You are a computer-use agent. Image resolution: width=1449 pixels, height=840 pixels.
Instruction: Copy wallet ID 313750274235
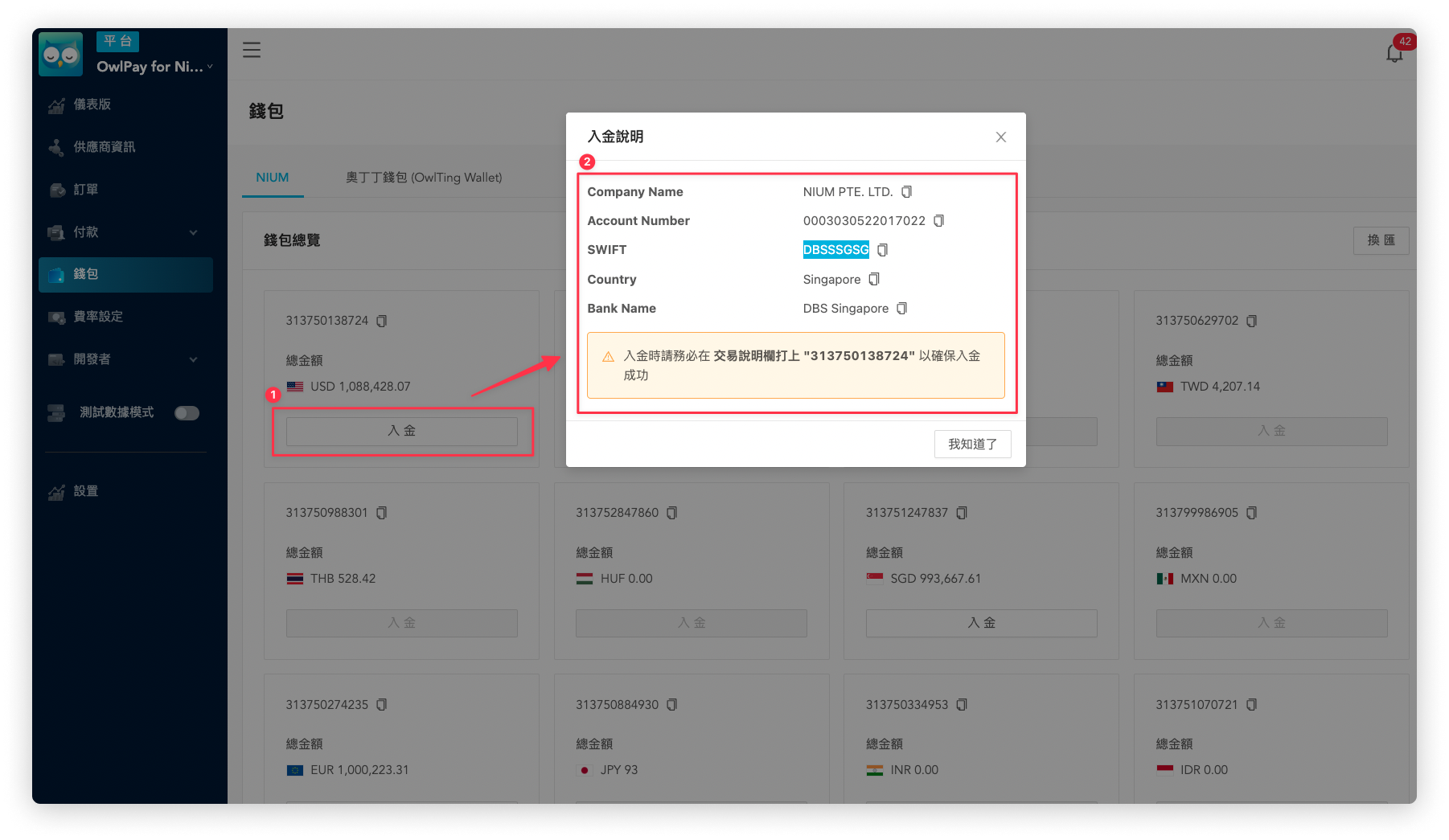pos(382,705)
